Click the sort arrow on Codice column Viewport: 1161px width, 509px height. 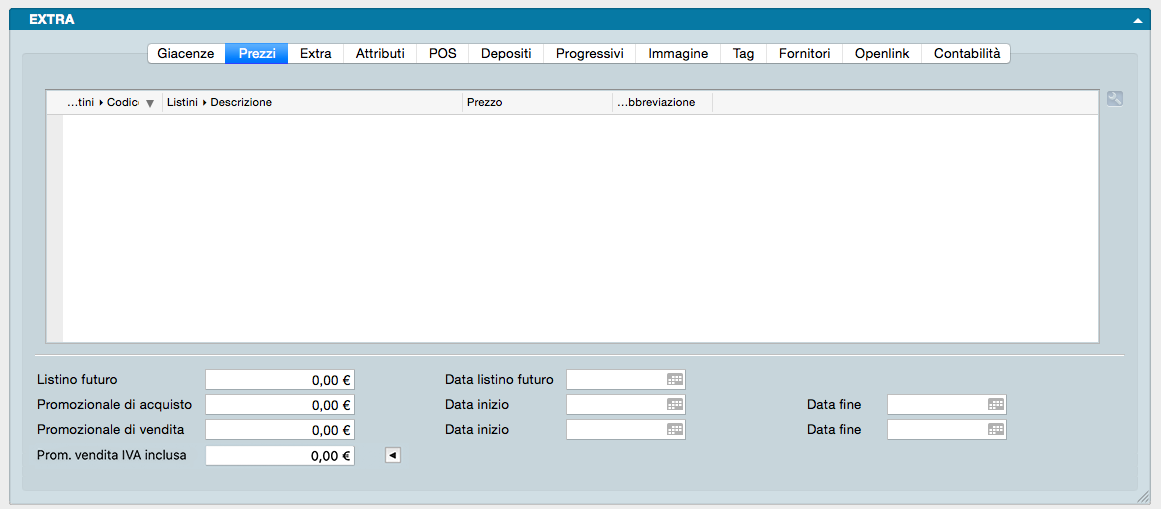[150, 103]
